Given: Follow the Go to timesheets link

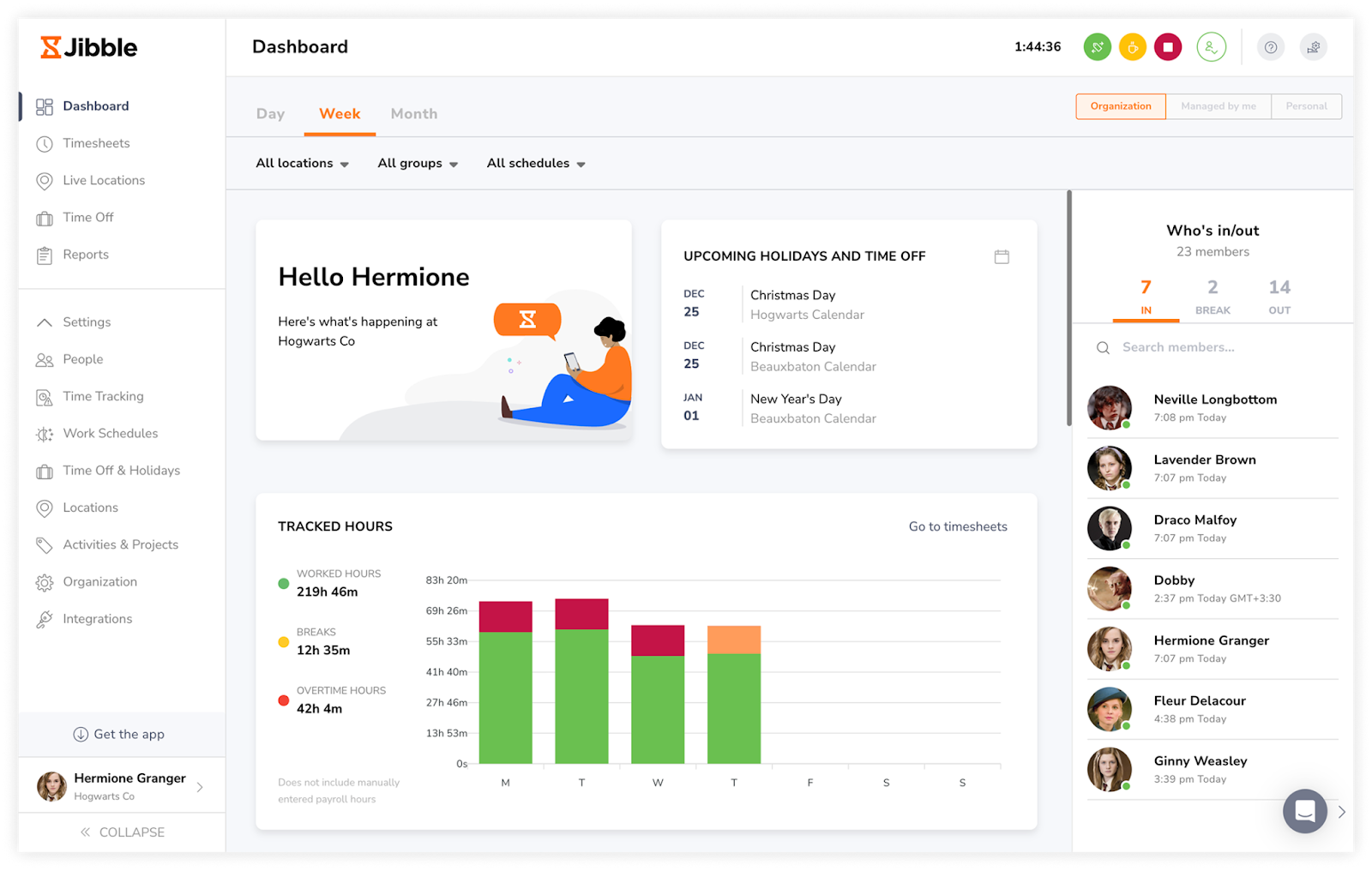Looking at the screenshot, I should coord(958,526).
